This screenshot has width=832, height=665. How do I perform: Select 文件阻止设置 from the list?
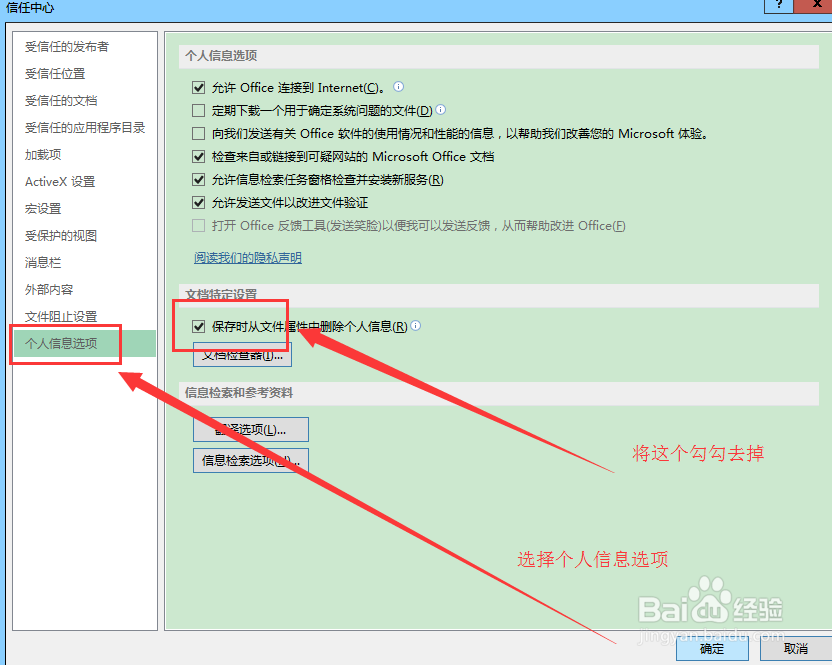[x=60, y=316]
